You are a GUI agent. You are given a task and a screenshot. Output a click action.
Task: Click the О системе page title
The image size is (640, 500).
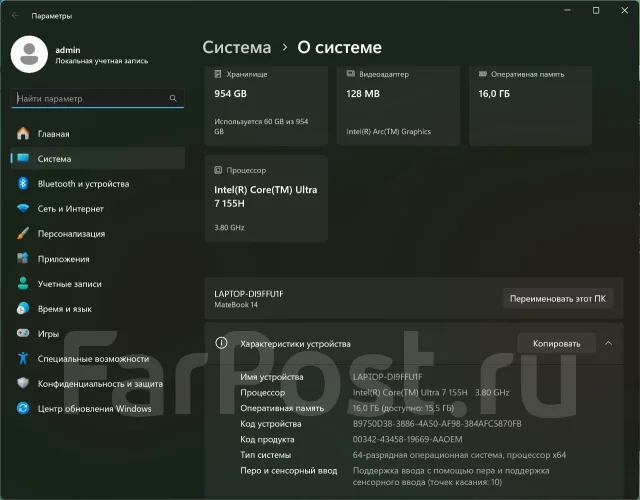339,47
